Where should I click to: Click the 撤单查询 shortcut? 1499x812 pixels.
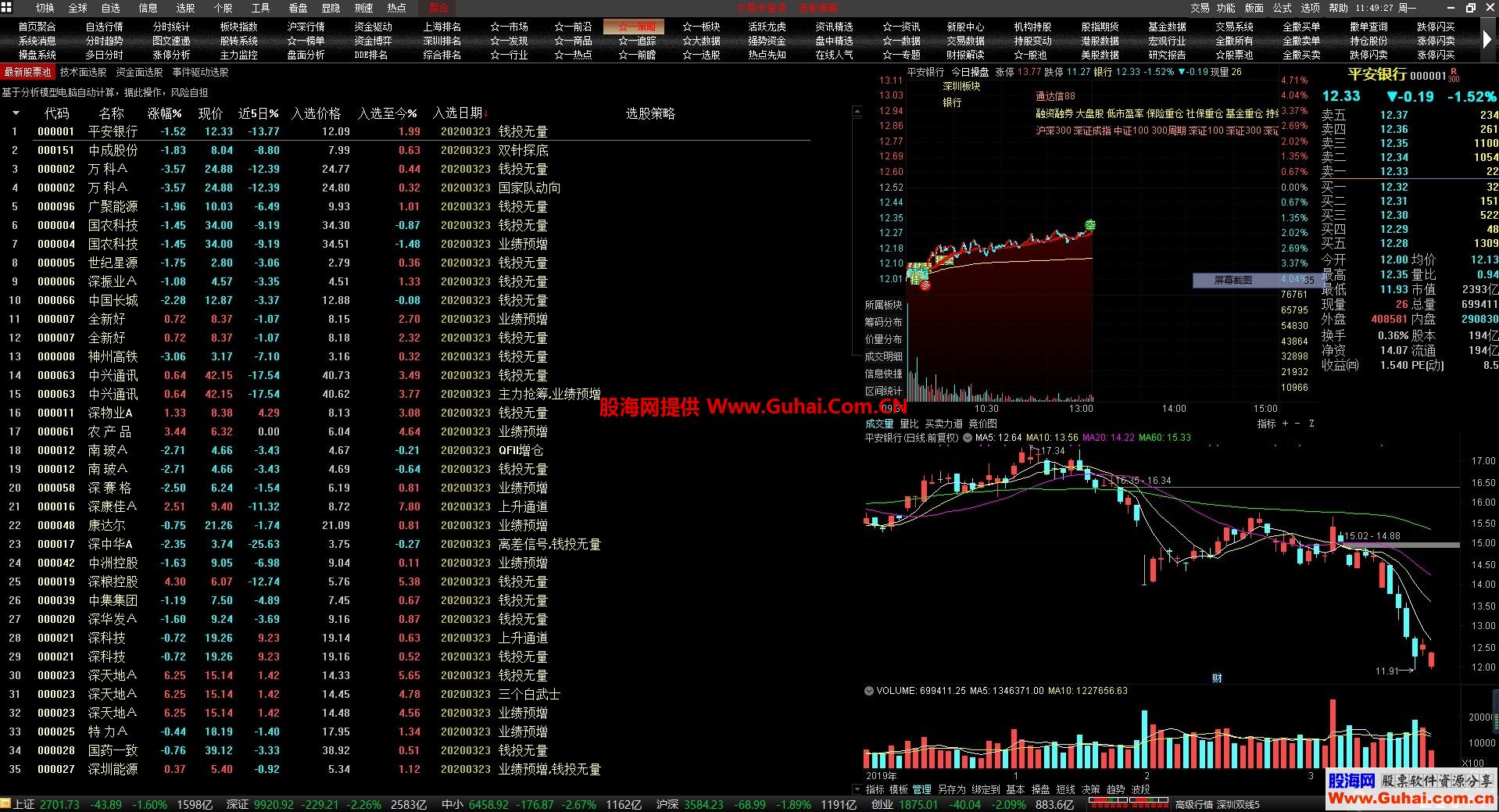[1368, 27]
